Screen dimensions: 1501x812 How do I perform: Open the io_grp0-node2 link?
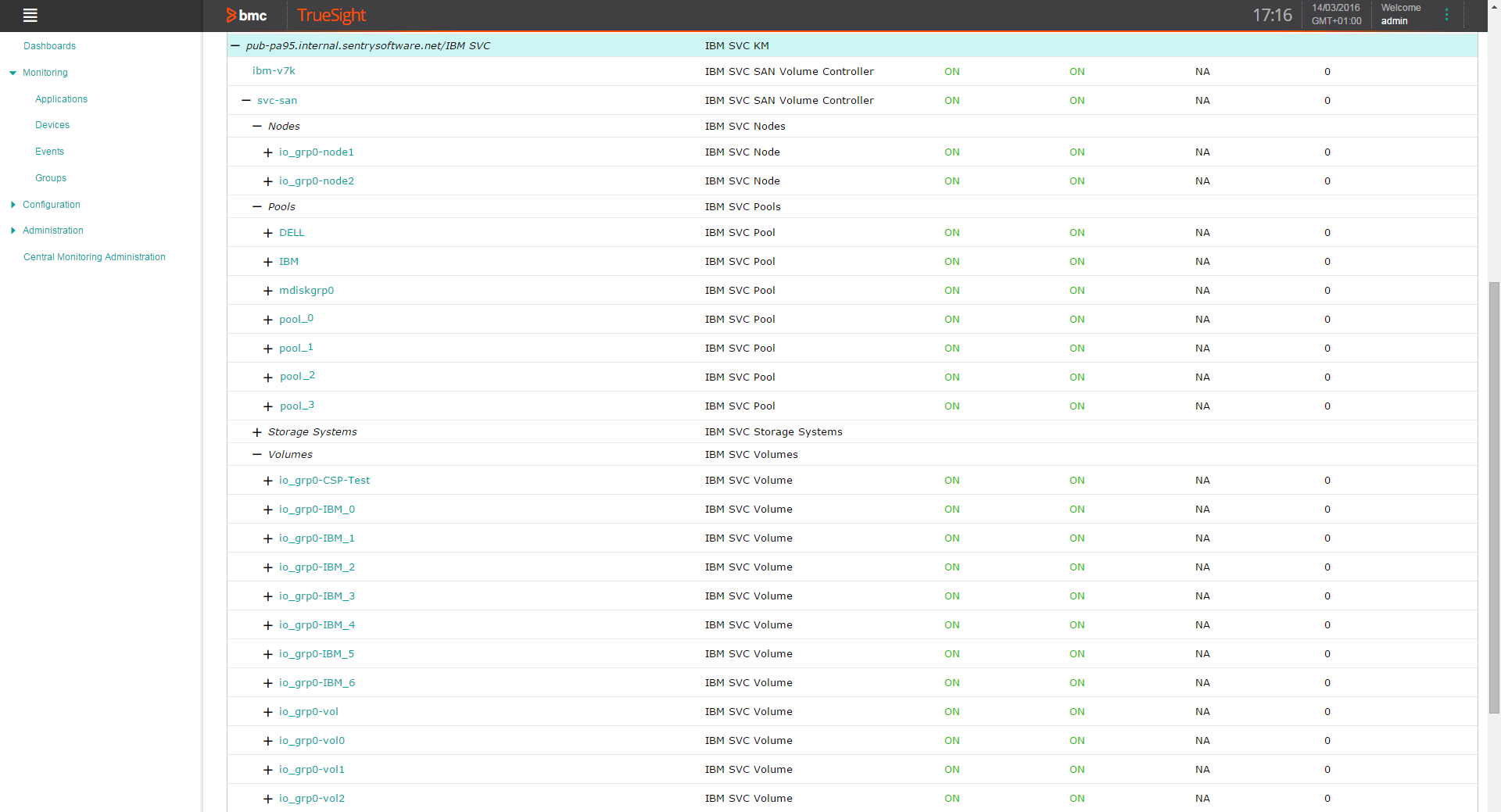317,181
